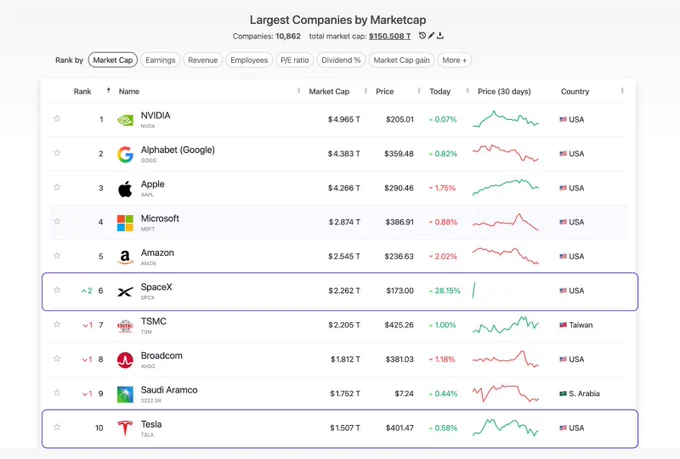
Task: Sort table by Today column
Action: pos(468,91)
